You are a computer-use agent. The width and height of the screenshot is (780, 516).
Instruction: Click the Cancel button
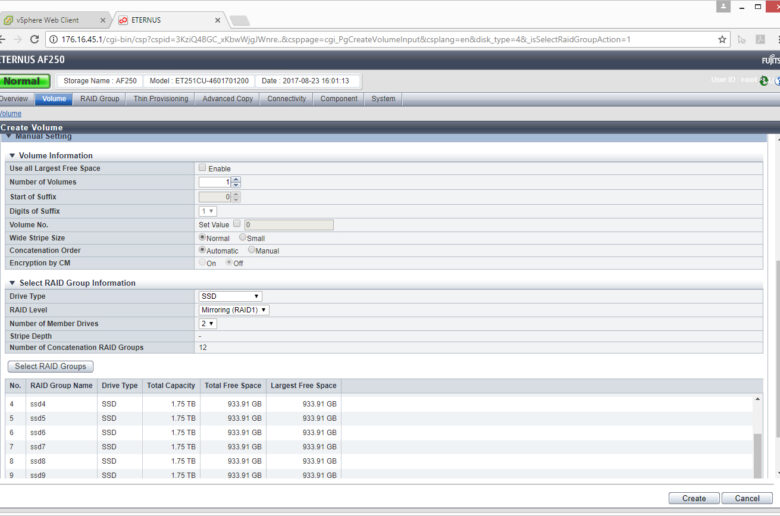coord(747,498)
